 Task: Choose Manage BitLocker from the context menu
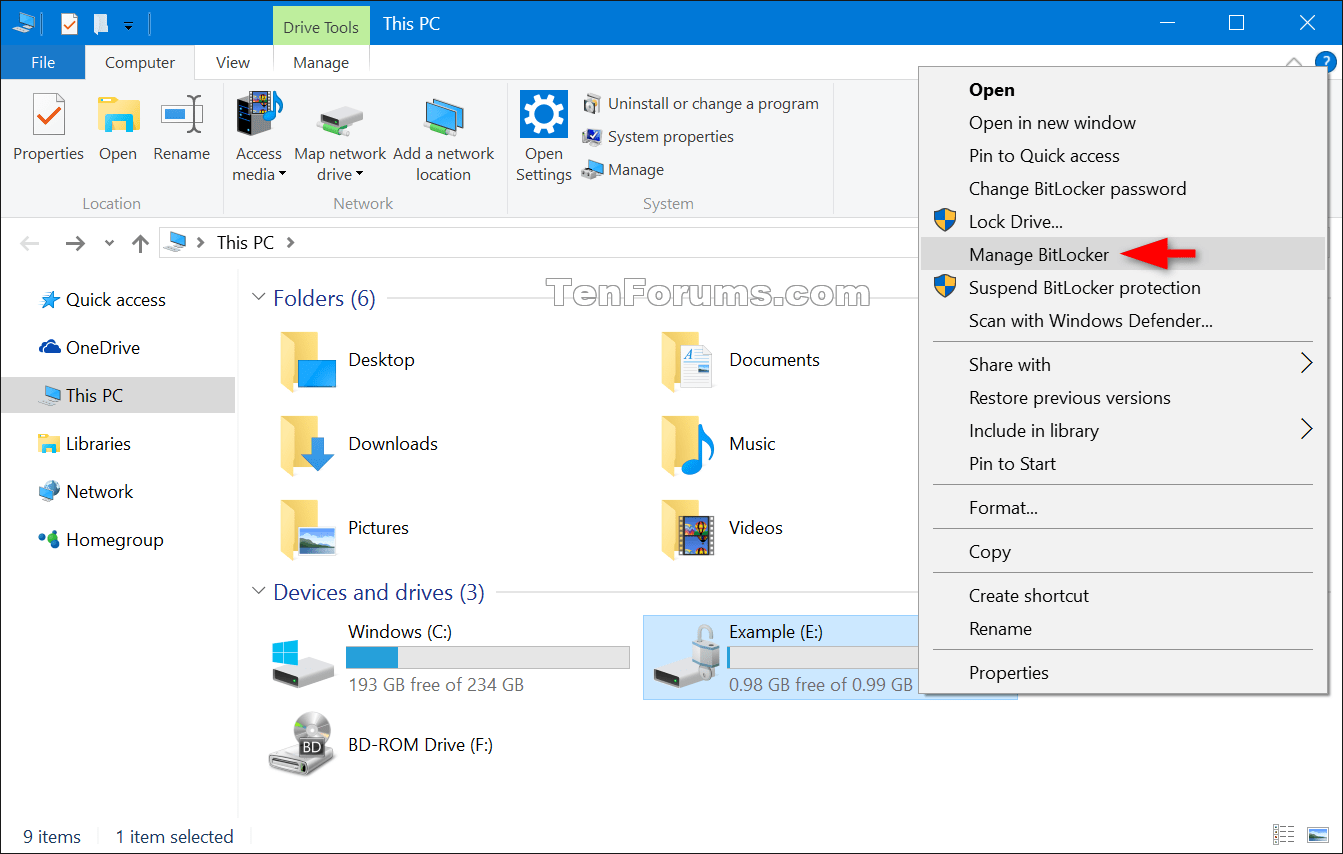(x=1039, y=254)
